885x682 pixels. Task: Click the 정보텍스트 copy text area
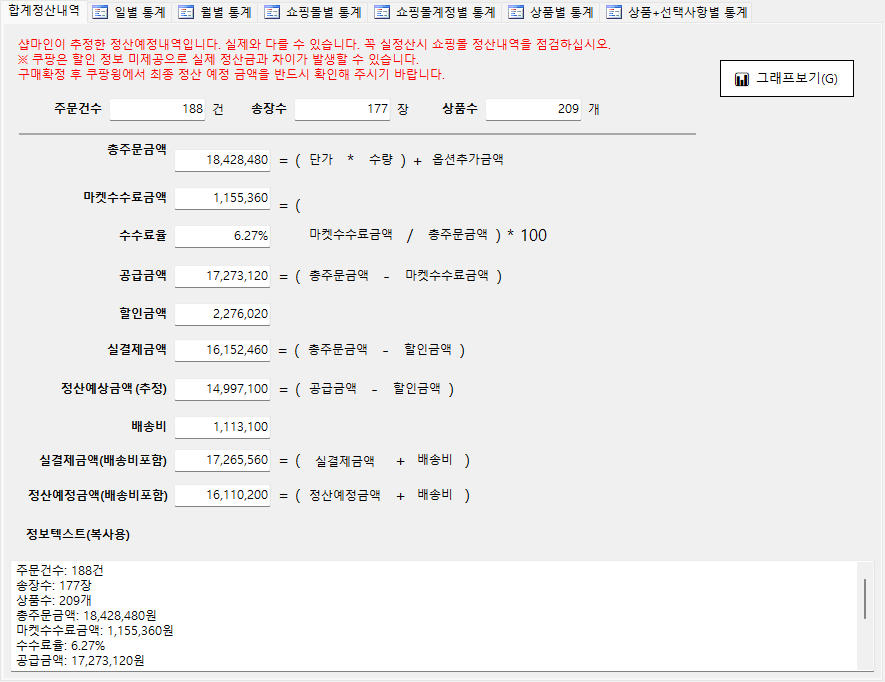point(430,615)
